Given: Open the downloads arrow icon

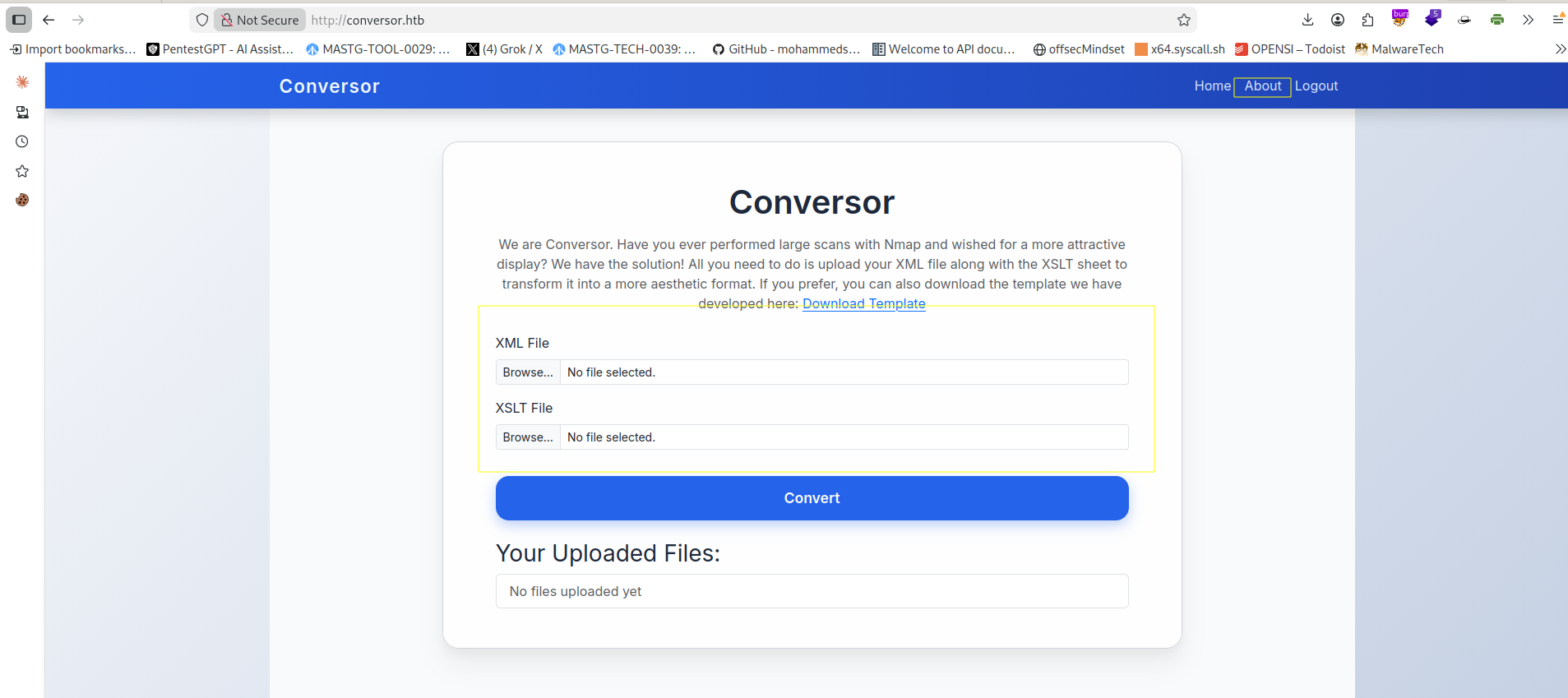Looking at the screenshot, I should 1307,20.
